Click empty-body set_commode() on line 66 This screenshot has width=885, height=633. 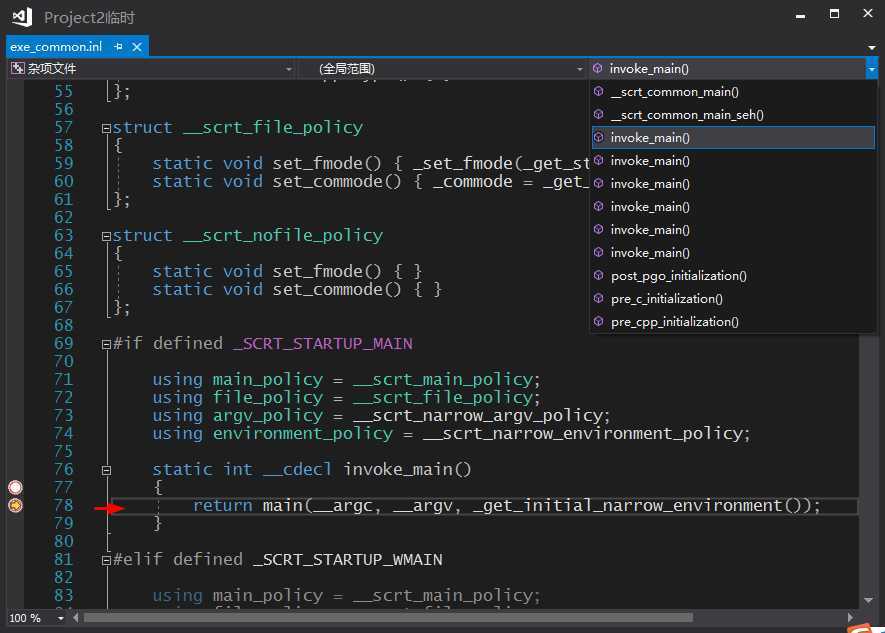[x=297, y=289]
